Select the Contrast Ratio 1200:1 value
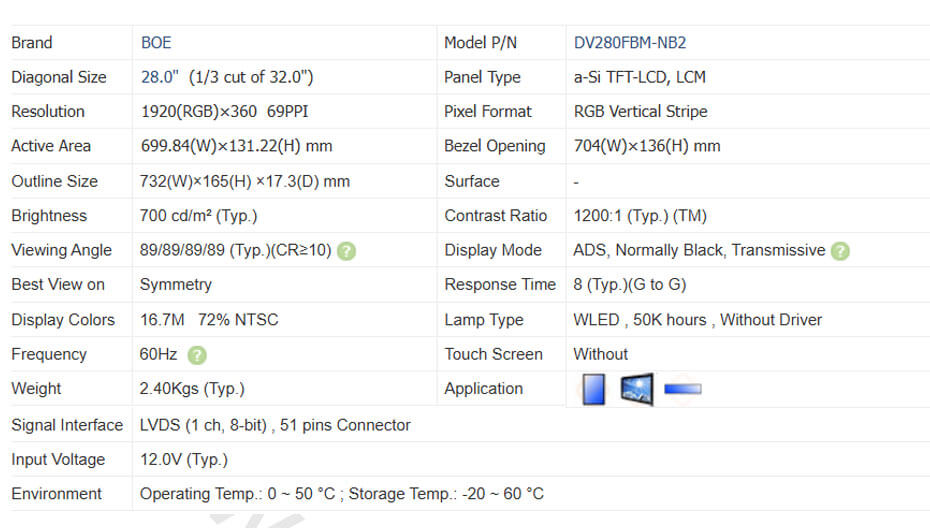Viewport: 930px width, 528px height. pos(645,216)
